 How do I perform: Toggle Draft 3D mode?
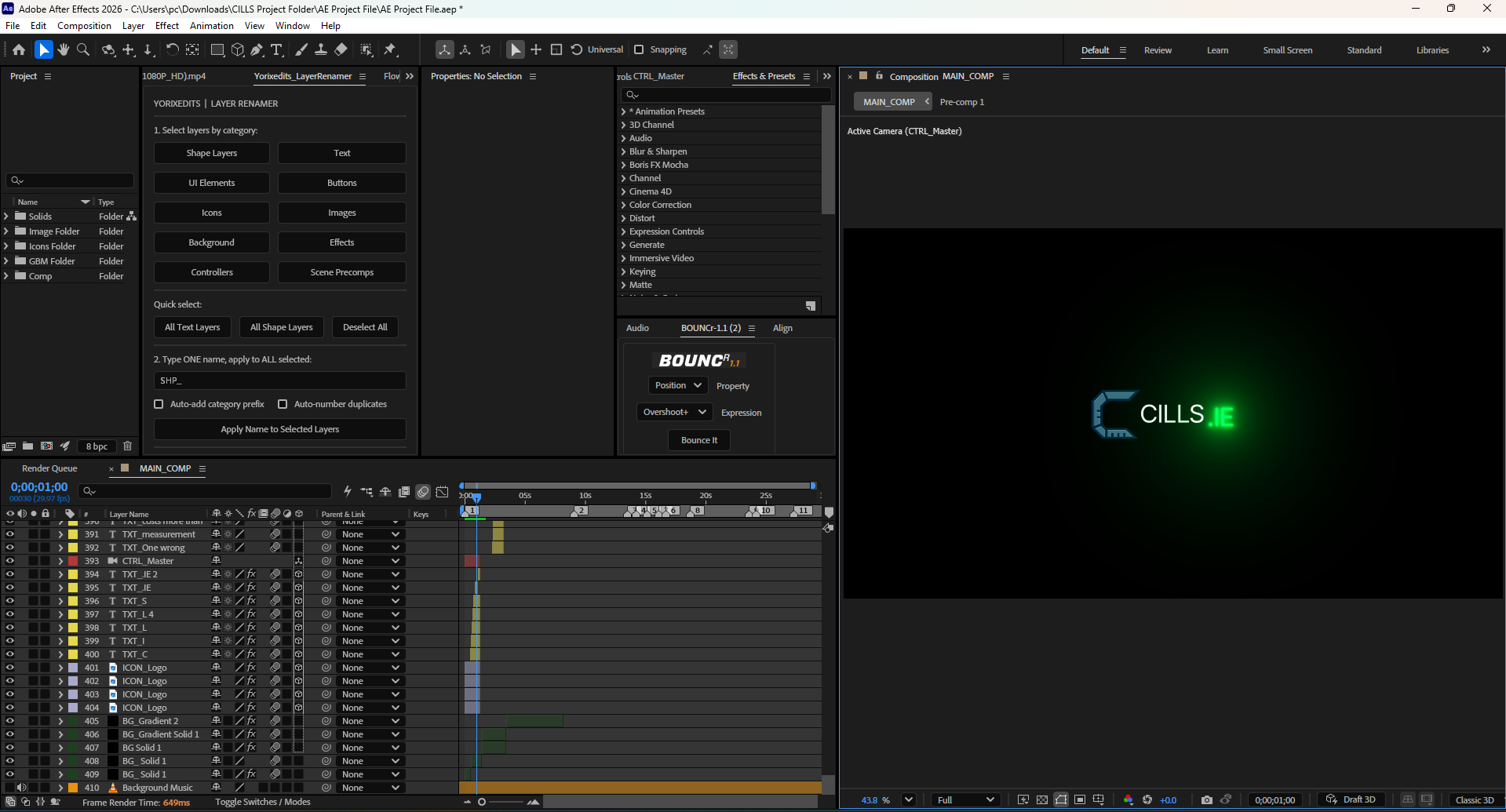[1351, 799]
